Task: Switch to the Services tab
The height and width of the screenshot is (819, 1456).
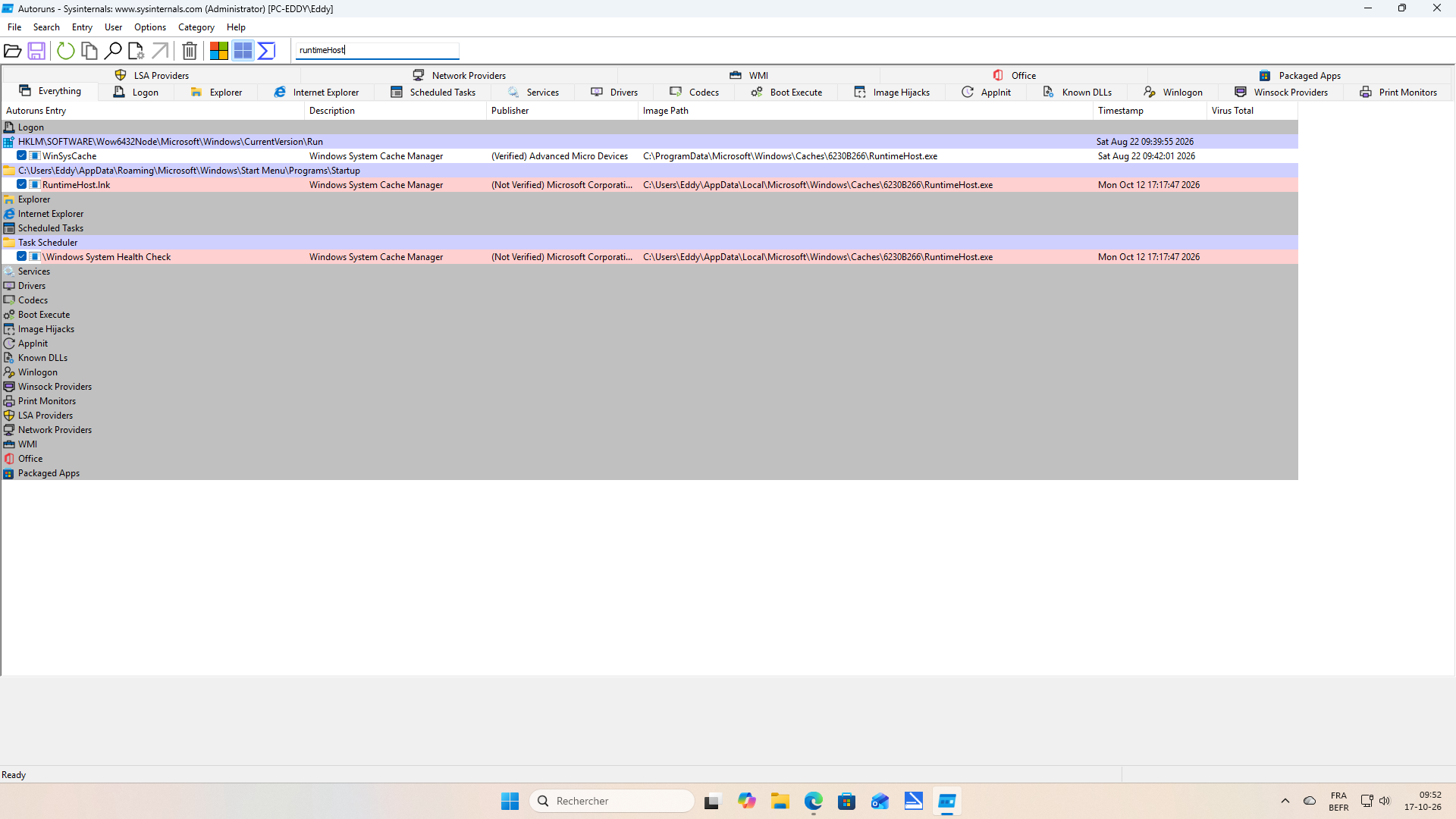Action: [533, 92]
